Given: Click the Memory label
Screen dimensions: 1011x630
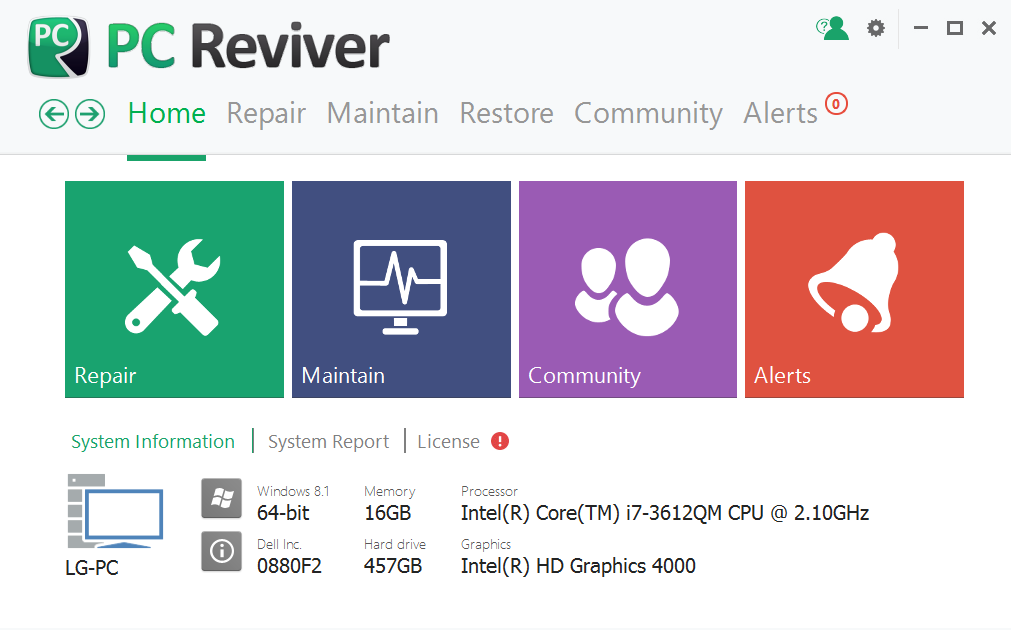Looking at the screenshot, I should click(389, 491).
